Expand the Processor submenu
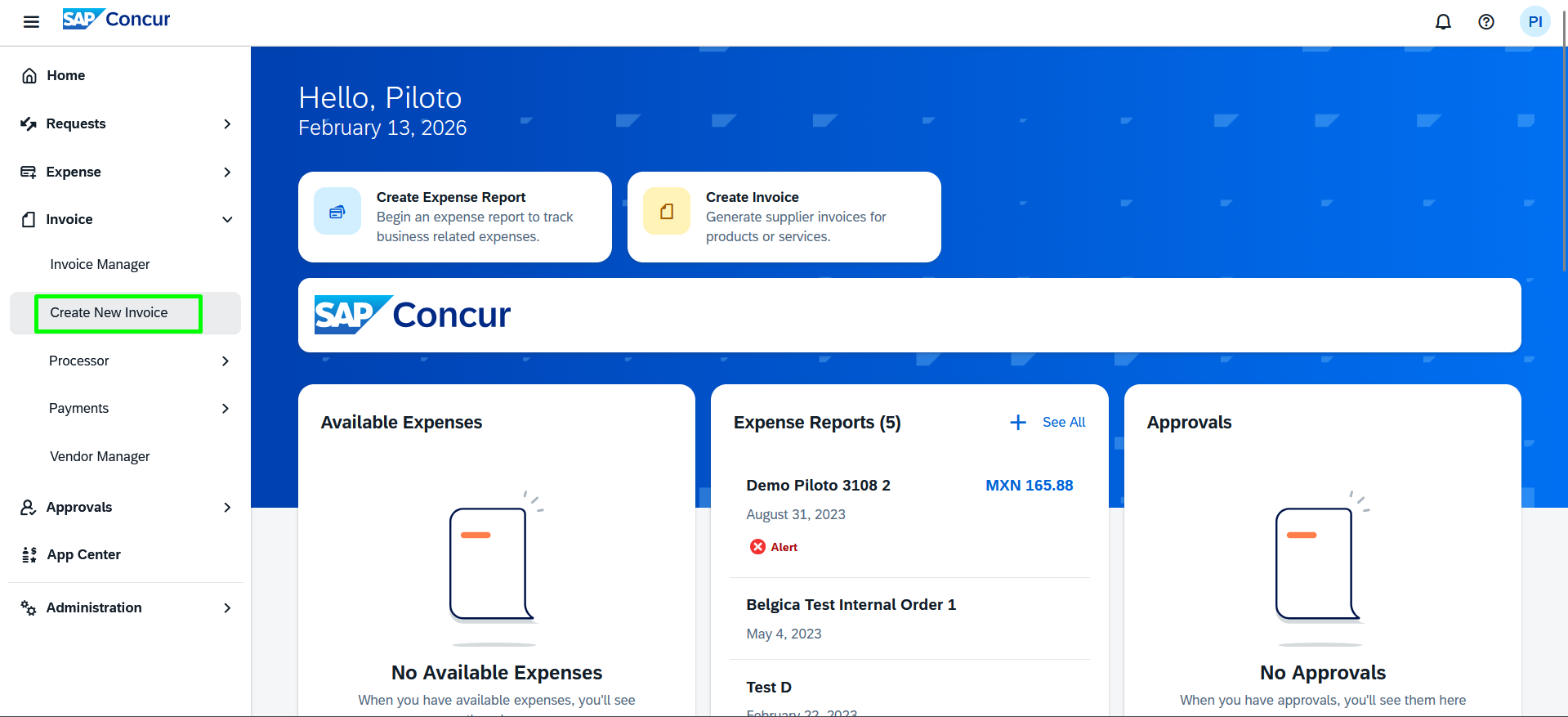This screenshot has width=1568, height=717. pos(226,361)
